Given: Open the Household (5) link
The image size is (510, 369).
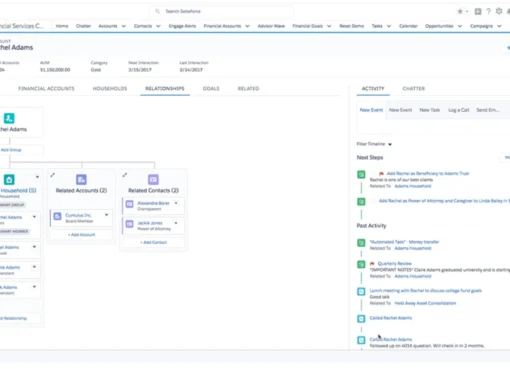Looking at the screenshot, I should (x=18, y=191).
